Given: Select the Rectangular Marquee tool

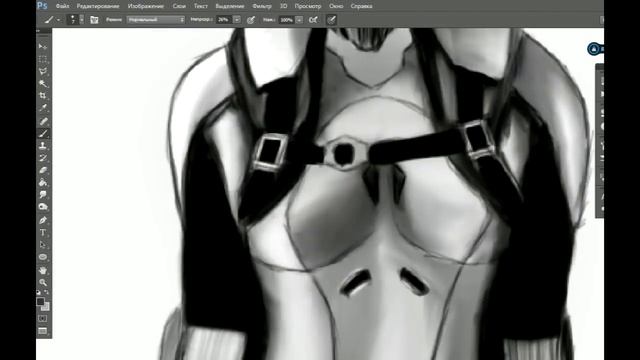Looking at the screenshot, I should (x=42, y=59).
